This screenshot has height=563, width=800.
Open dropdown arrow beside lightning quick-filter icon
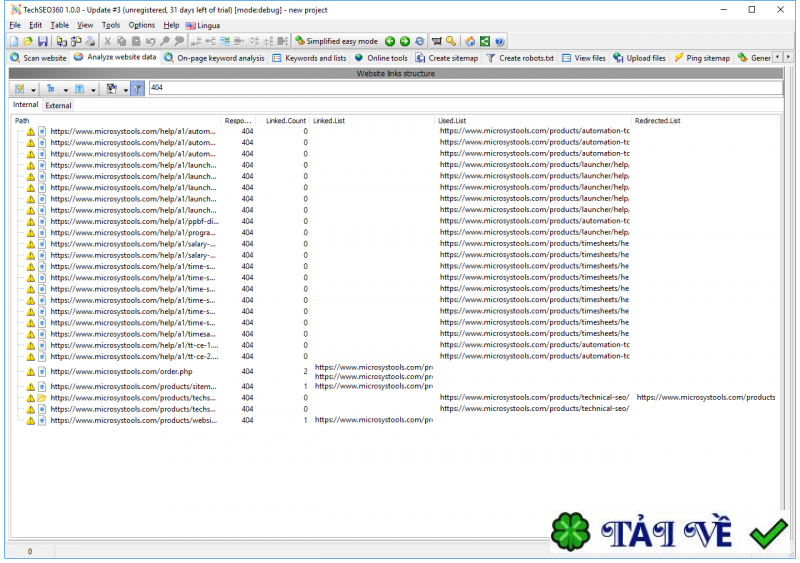tap(33, 90)
